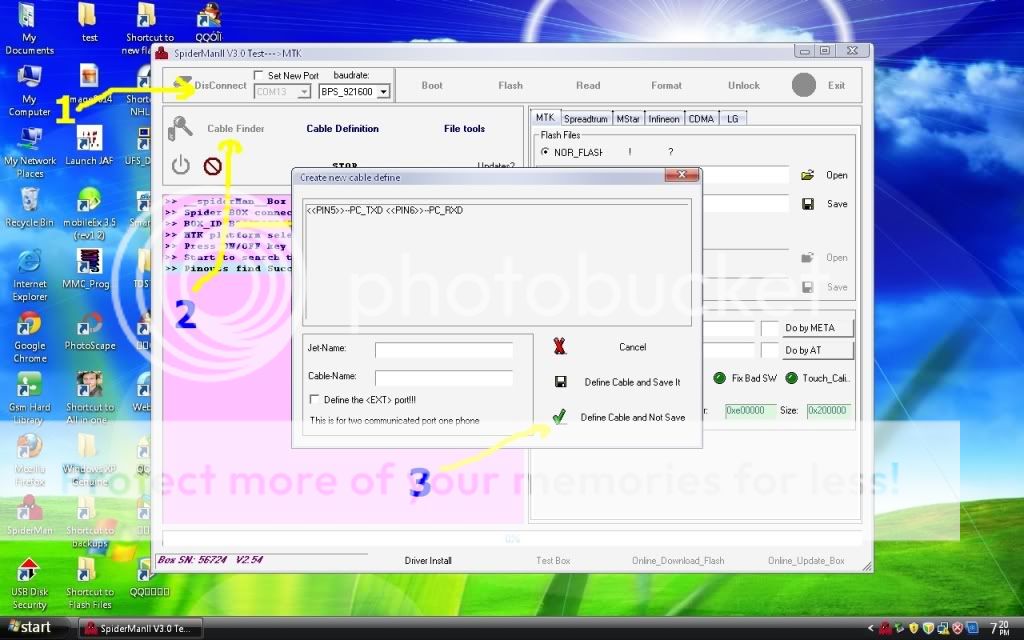Switch to the Infineon tab
This screenshot has width=1024, height=640.
664,119
